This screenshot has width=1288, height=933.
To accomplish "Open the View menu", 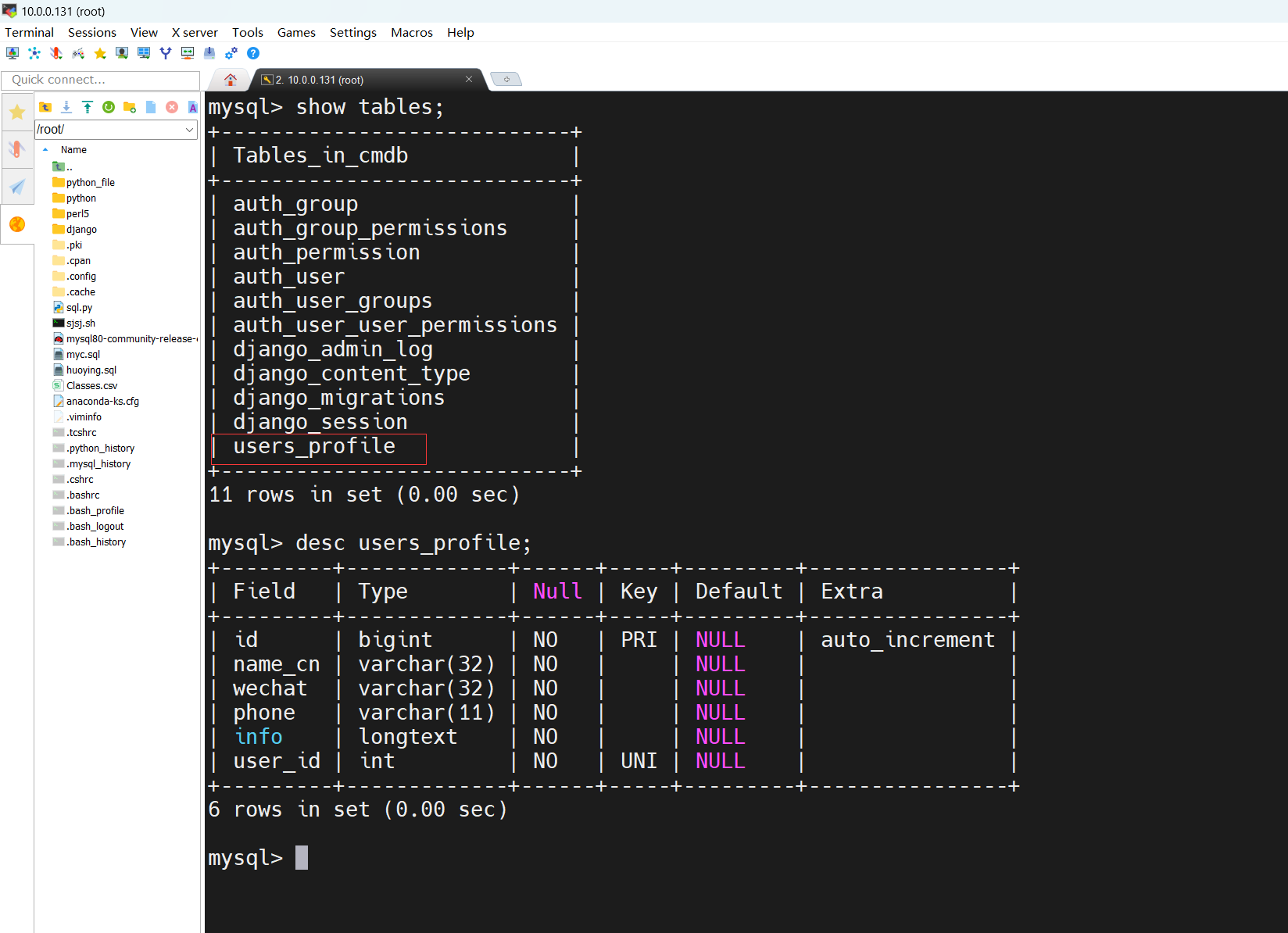I will [x=144, y=32].
